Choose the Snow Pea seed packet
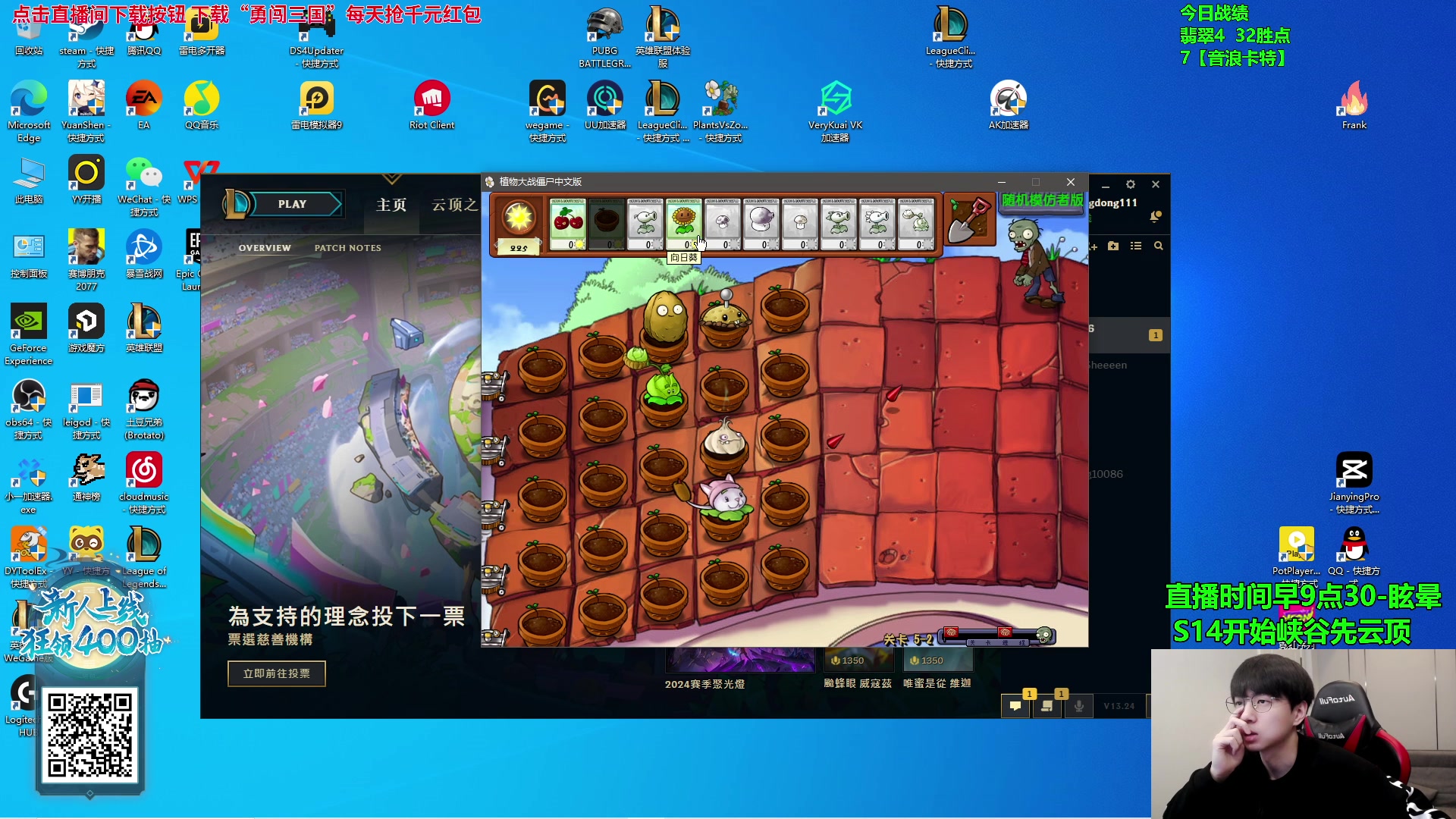The width and height of the screenshot is (1456, 819). pos(877,224)
